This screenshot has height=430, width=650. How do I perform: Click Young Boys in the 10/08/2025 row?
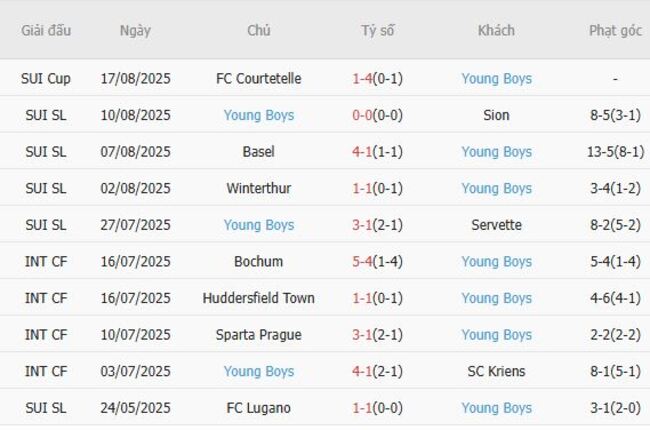tap(258, 115)
